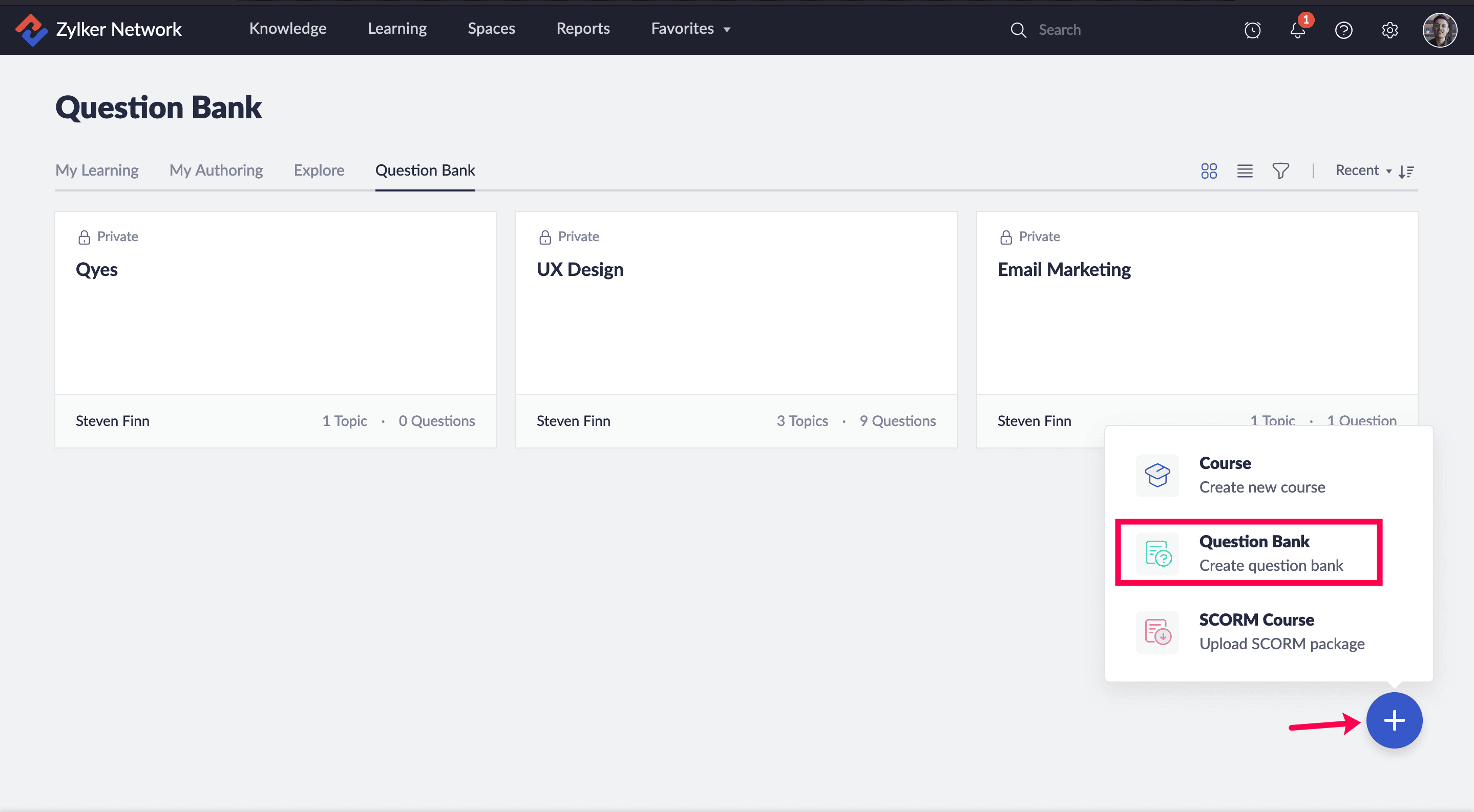Switch to grid view layout

1209,171
